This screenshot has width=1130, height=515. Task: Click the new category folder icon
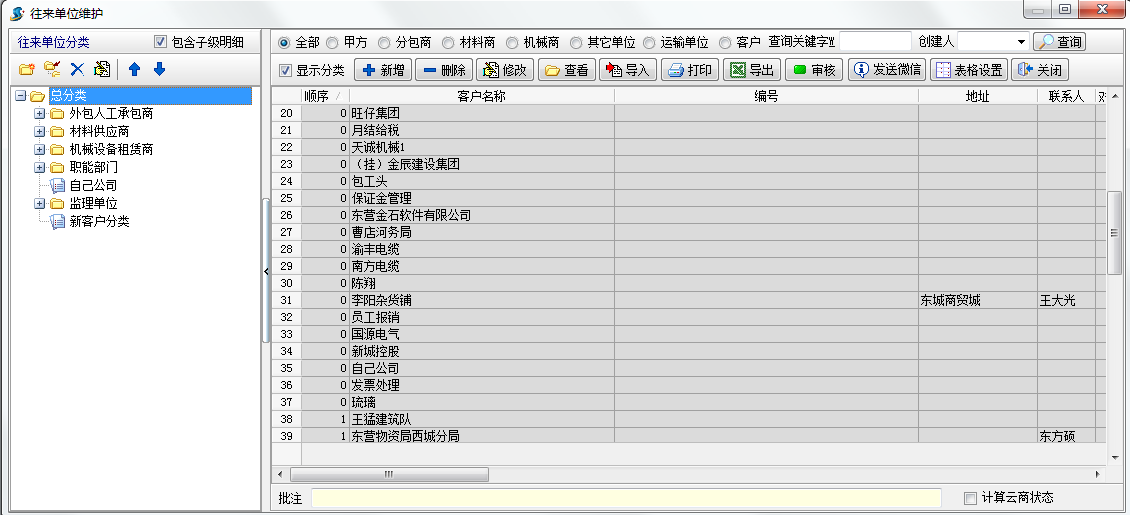point(27,70)
